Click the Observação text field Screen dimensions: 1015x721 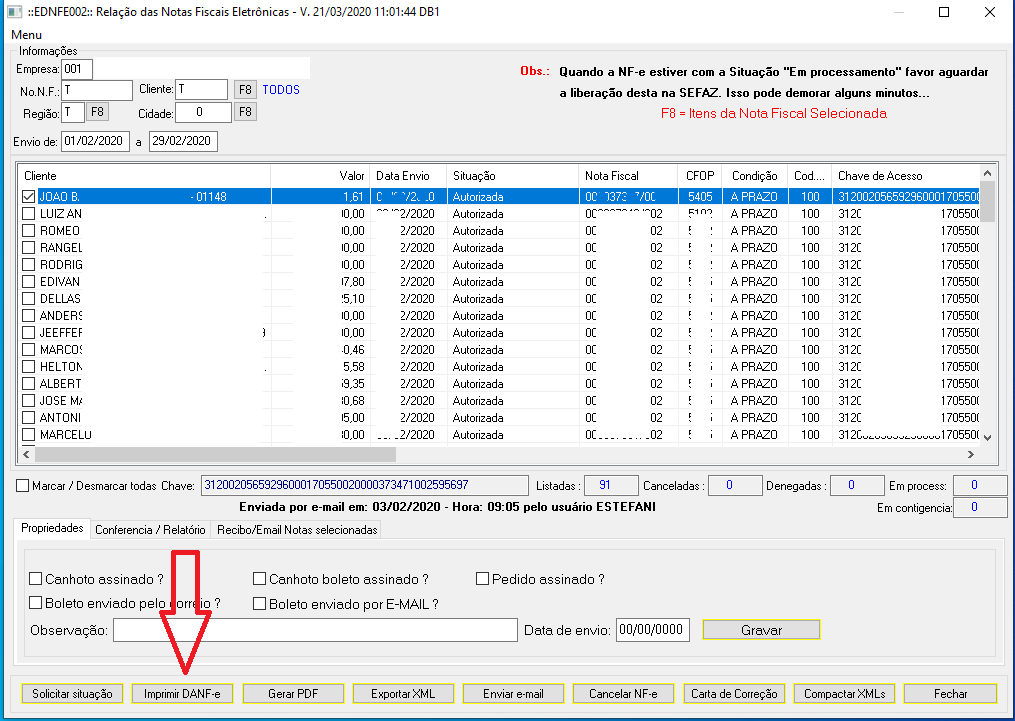(x=315, y=630)
